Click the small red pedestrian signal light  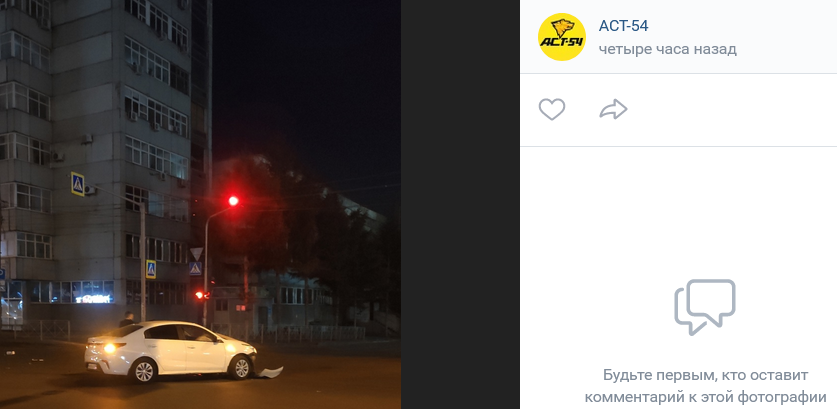pos(201,295)
